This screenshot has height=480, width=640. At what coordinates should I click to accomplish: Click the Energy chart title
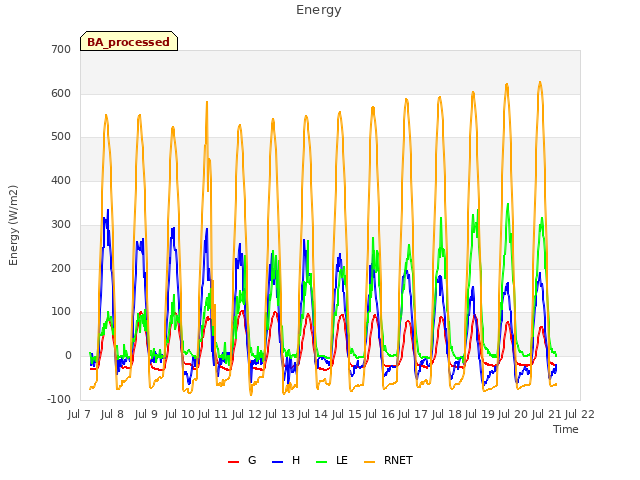[319, 10]
